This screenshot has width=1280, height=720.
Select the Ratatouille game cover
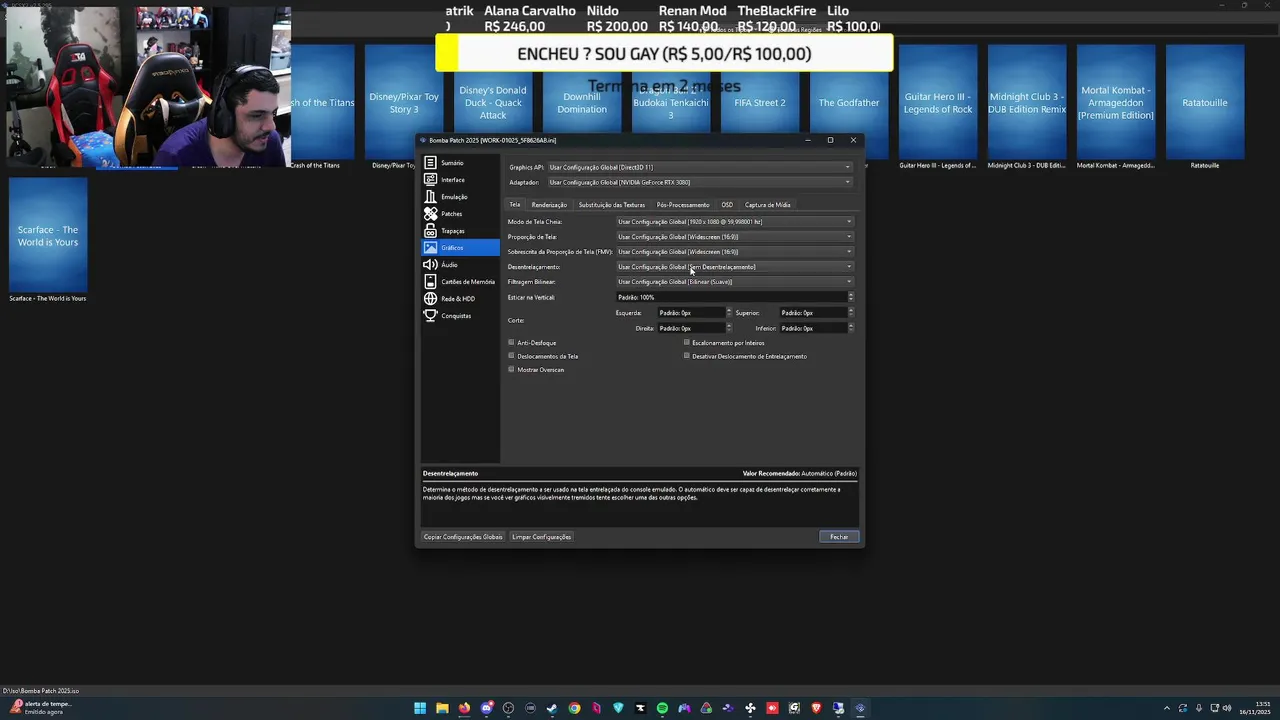coord(1205,102)
